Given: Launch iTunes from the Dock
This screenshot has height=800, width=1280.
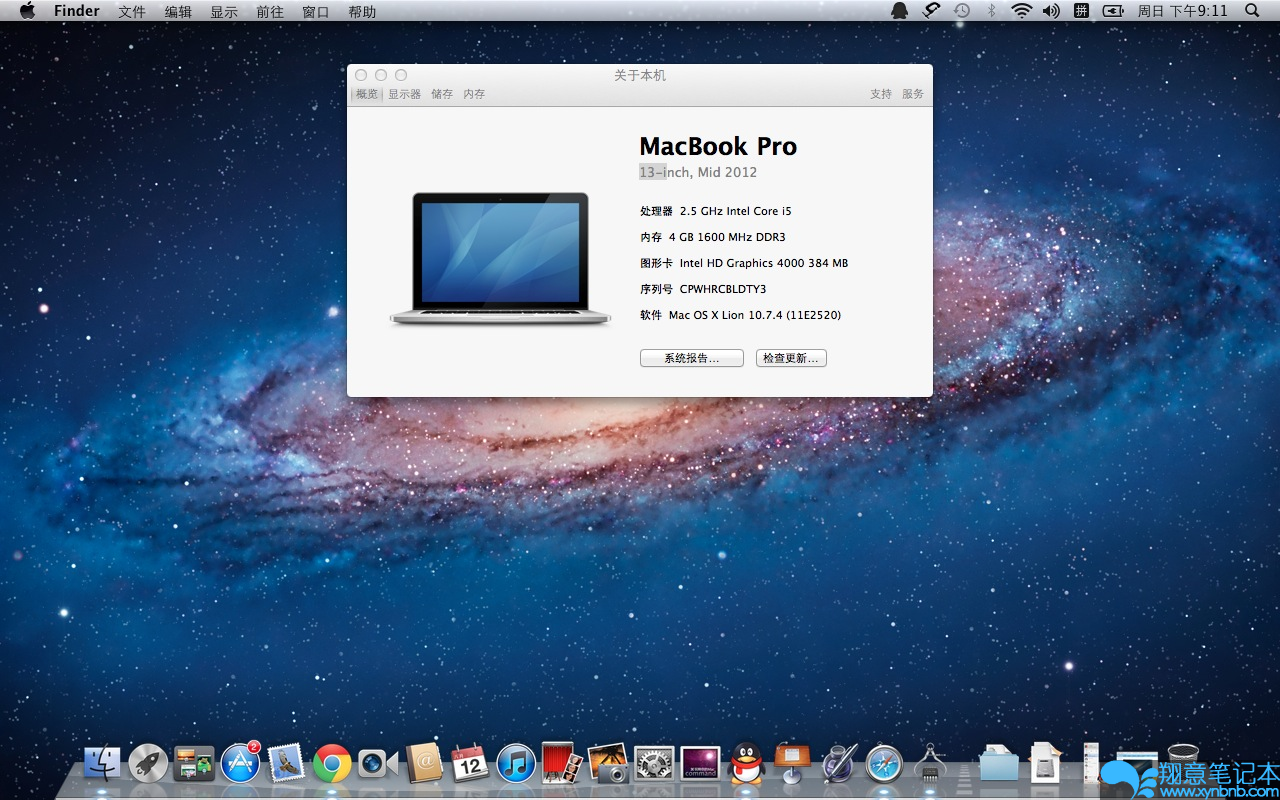Looking at the screenshot, I should 516,763.
